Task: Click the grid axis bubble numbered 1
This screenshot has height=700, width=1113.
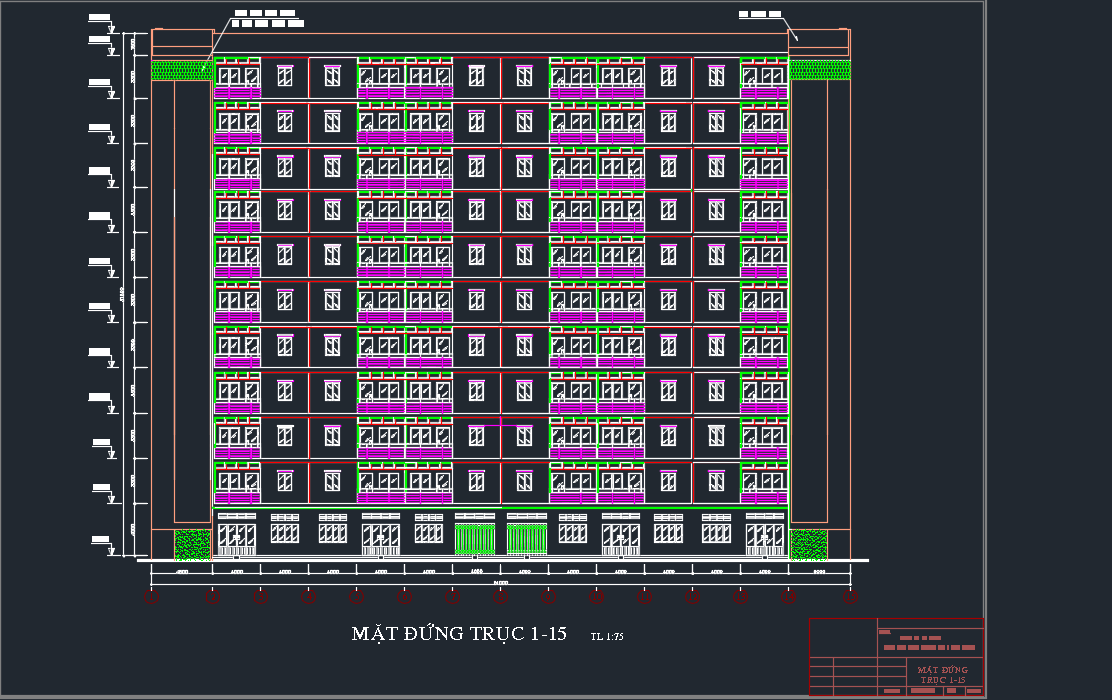Action: (151, 598)
